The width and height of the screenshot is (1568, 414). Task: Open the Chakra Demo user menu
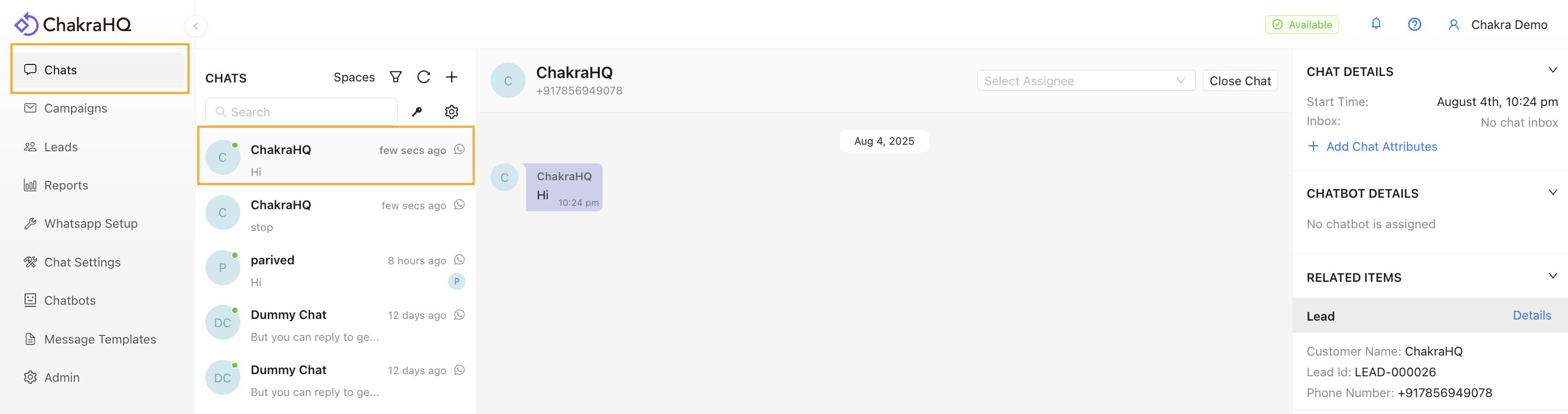coord(1498,25)
